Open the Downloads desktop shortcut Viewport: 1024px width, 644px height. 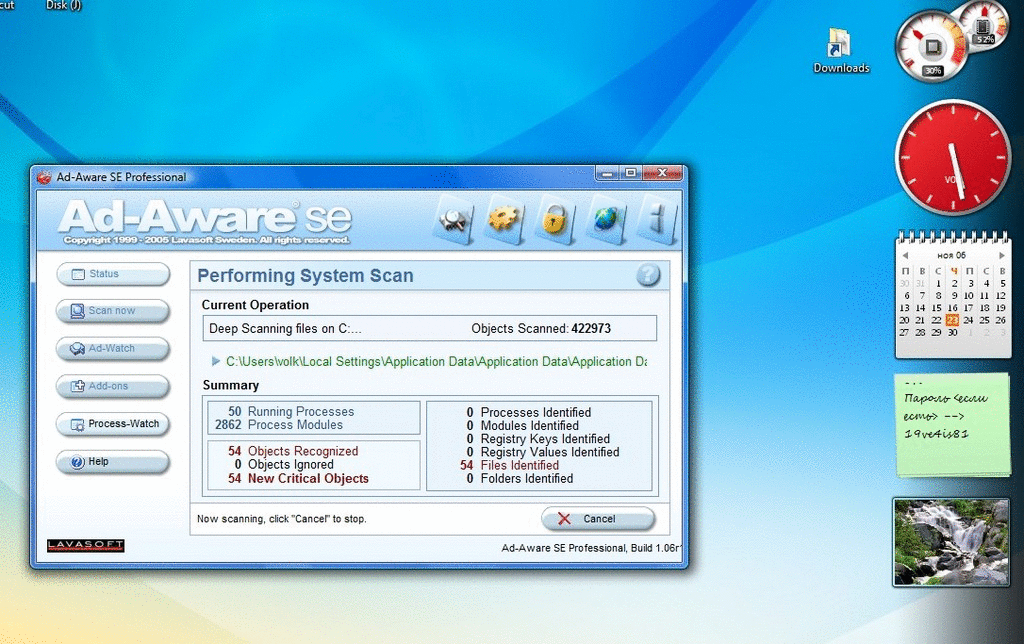click(840, 51)
